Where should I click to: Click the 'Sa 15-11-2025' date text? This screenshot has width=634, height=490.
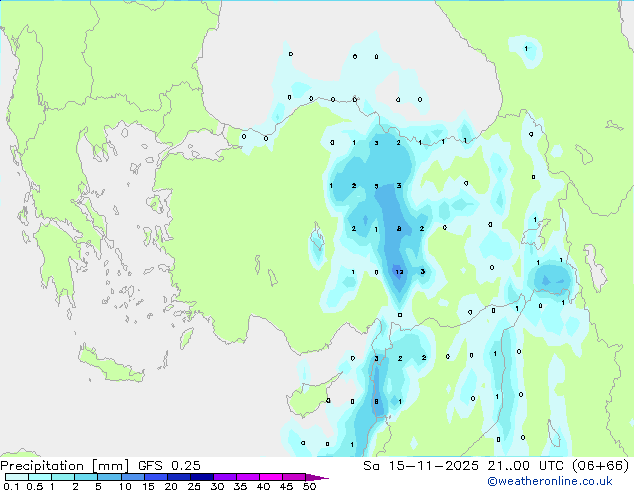[x=421, y=466]
